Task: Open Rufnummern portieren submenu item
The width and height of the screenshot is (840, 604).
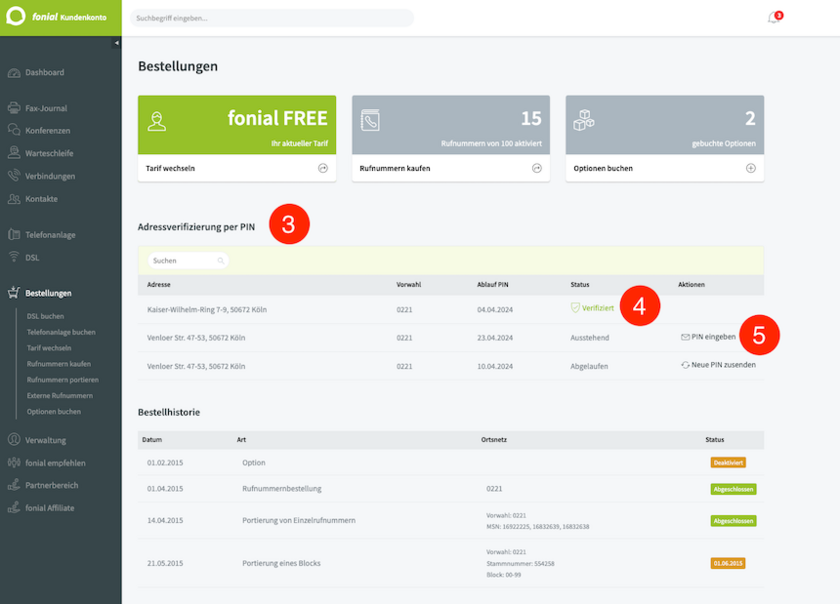Action: (63, 380)
